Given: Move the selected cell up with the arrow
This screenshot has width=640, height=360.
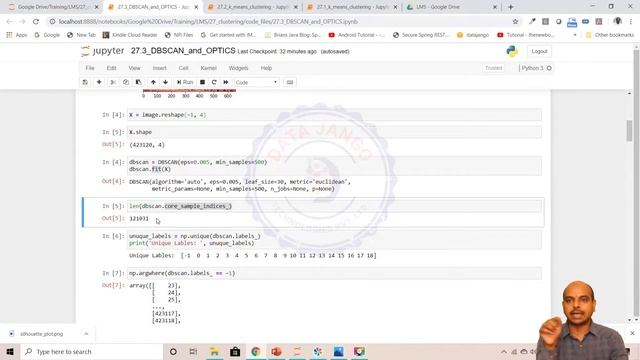Looking at the screenshot, I should pyautogui.click(x=153, y=82).
